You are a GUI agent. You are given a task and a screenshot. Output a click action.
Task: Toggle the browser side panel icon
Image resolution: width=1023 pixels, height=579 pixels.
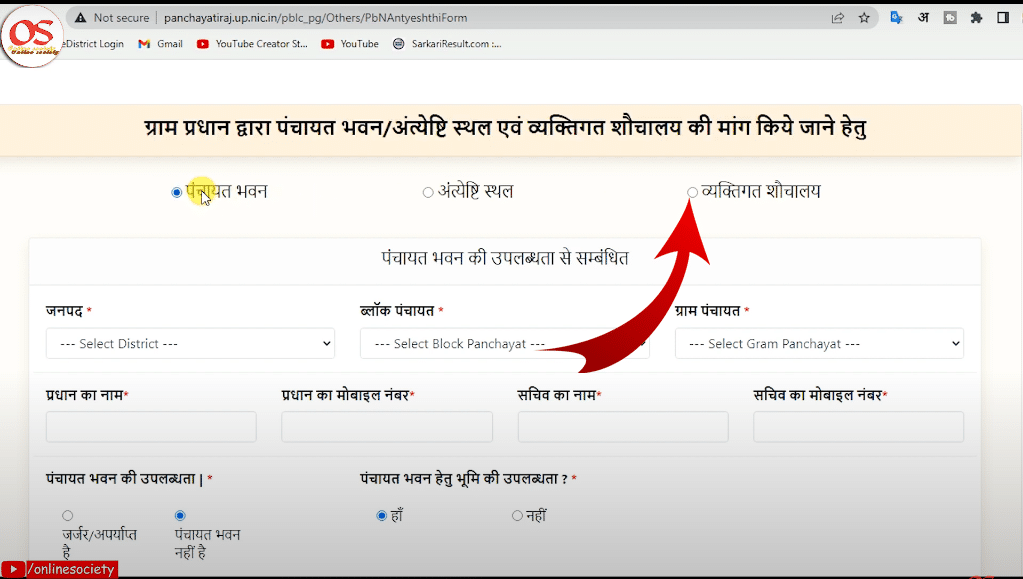1002,18
